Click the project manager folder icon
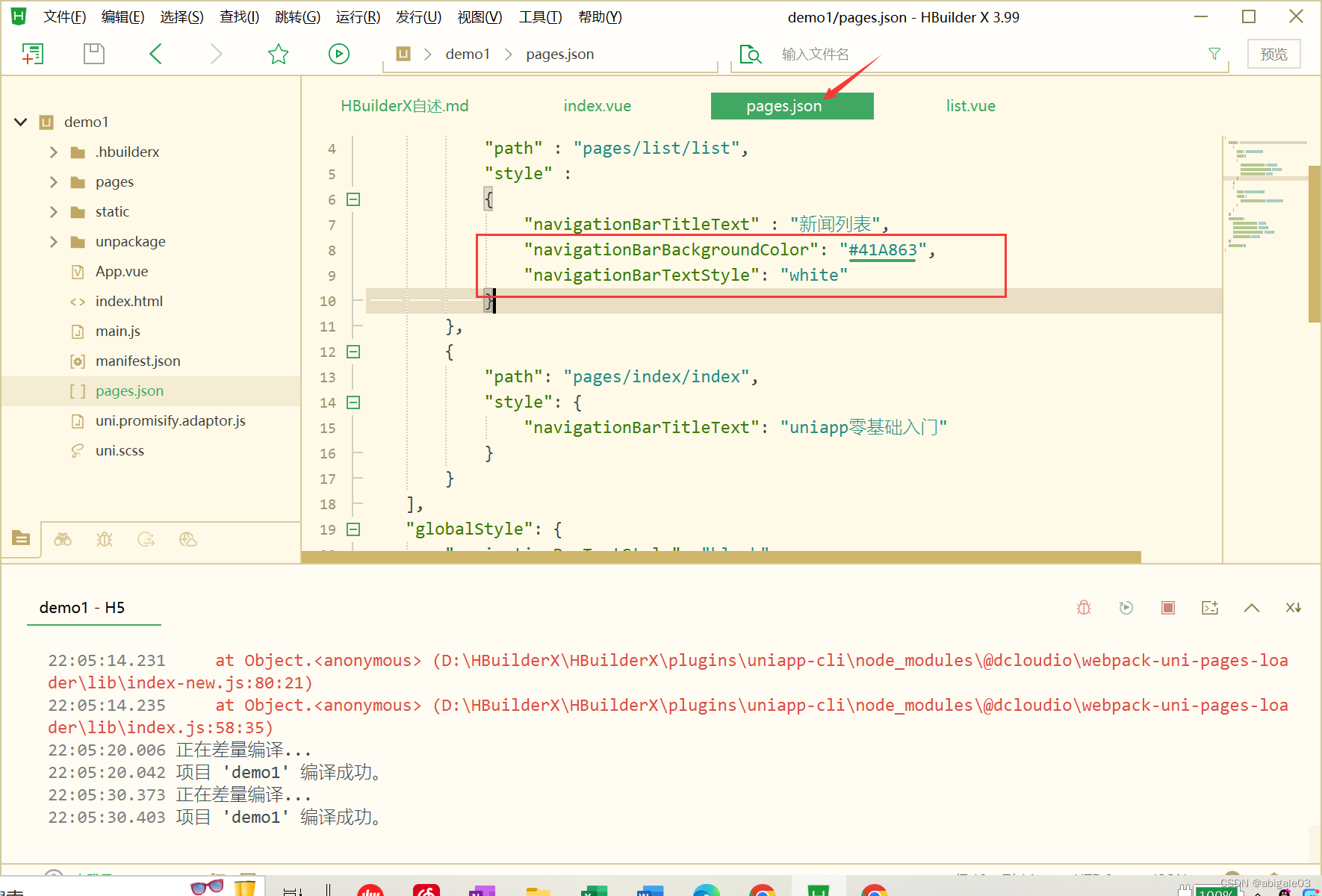 [21, 538]
